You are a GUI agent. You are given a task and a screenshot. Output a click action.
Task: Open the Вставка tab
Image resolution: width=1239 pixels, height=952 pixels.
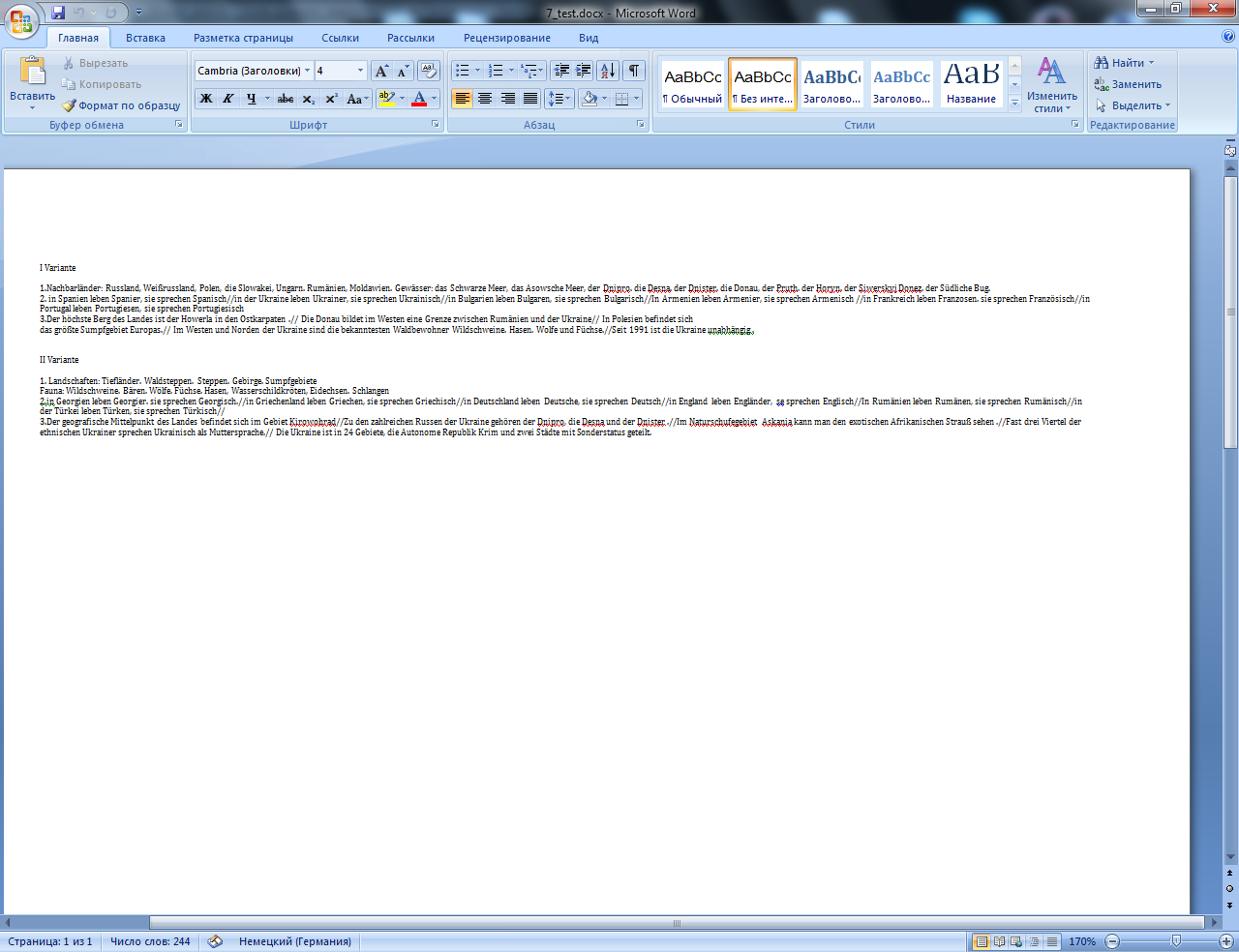(x=145, y=38)
